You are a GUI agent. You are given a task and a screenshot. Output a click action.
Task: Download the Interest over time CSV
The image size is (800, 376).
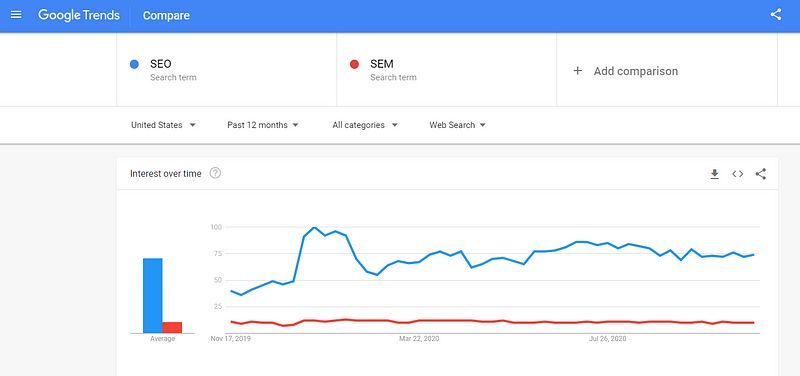pyautogui.click(x=714, y=174)
